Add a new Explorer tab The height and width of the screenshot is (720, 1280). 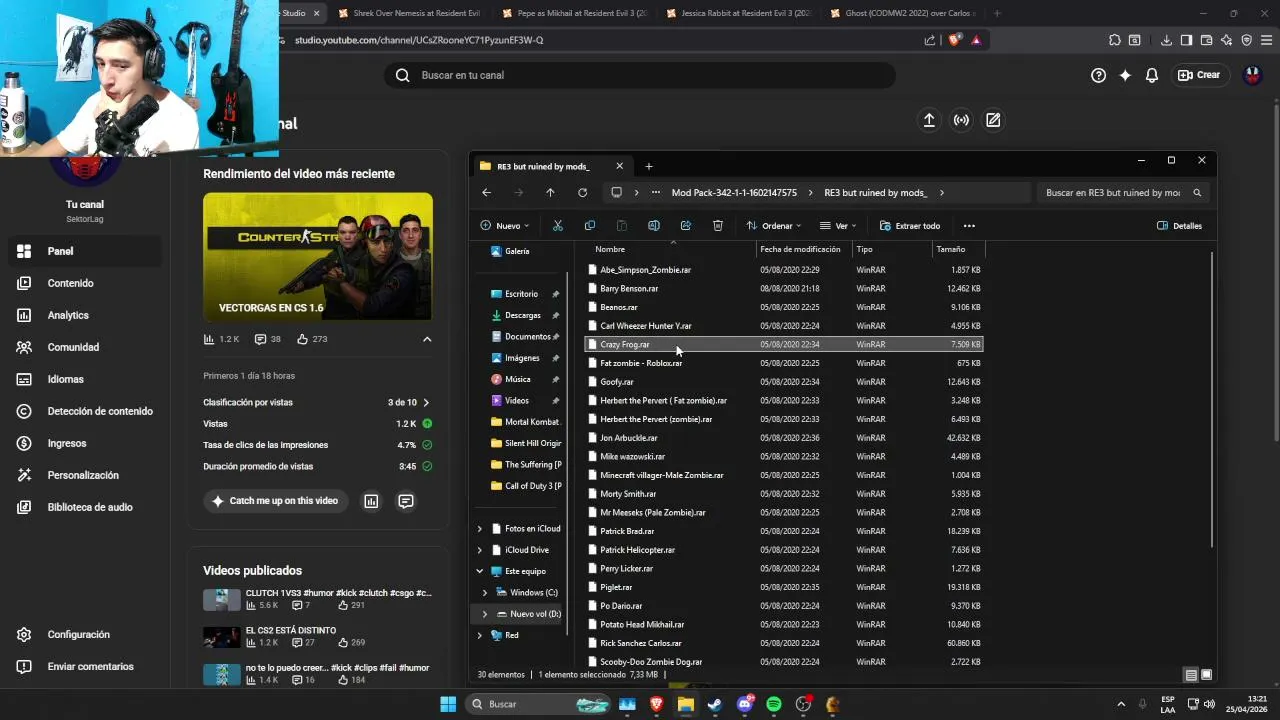click(649, 166)
